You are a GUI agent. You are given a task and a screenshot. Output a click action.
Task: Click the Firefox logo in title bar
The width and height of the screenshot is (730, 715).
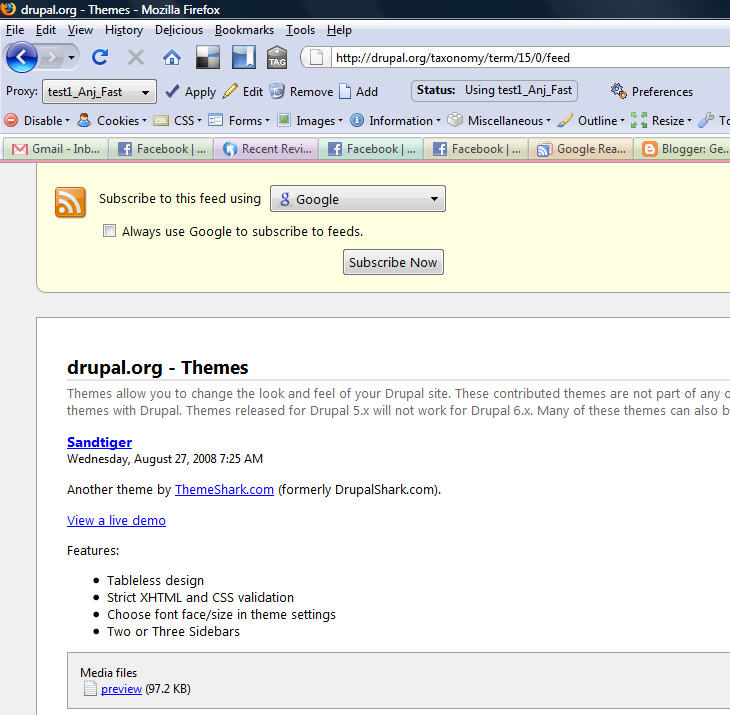click(x=8, y=8)
